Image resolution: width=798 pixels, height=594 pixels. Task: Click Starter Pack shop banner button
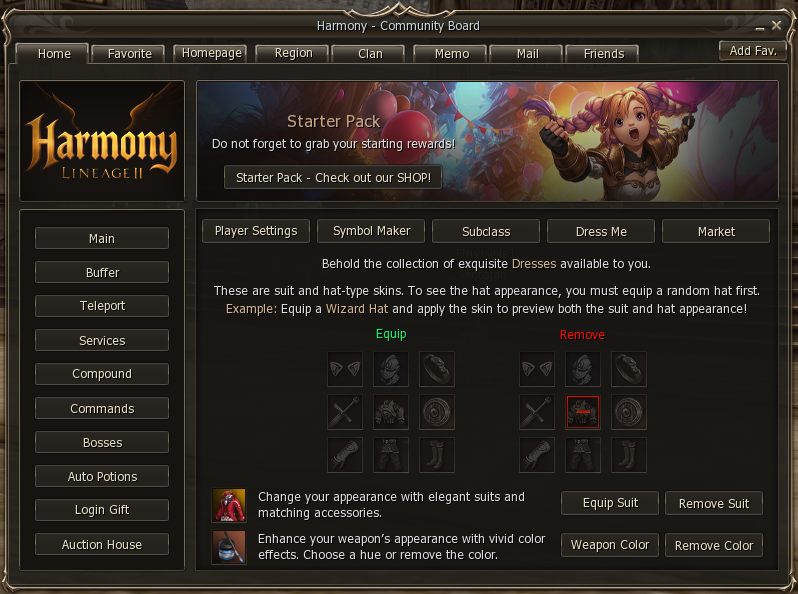tap(333, 177)
